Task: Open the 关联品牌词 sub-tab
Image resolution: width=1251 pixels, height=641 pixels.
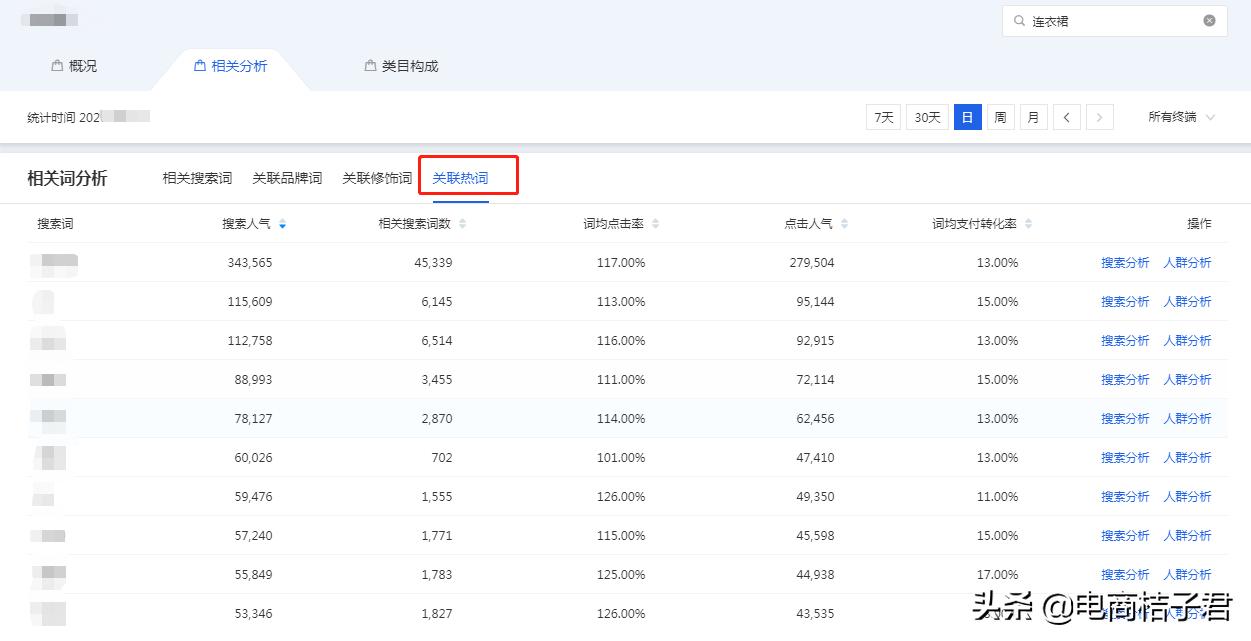Action: click(x=287, y=177)
